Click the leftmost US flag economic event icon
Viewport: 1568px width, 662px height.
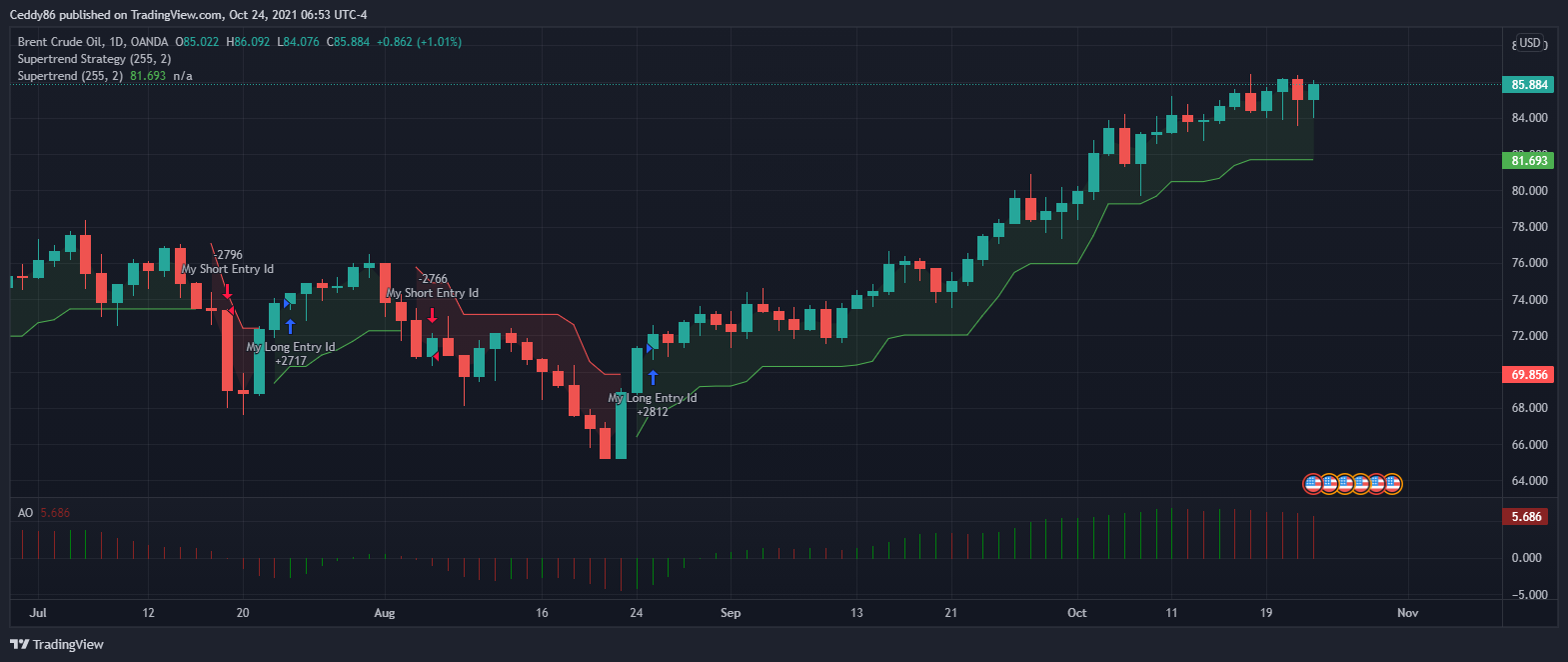1313,484
